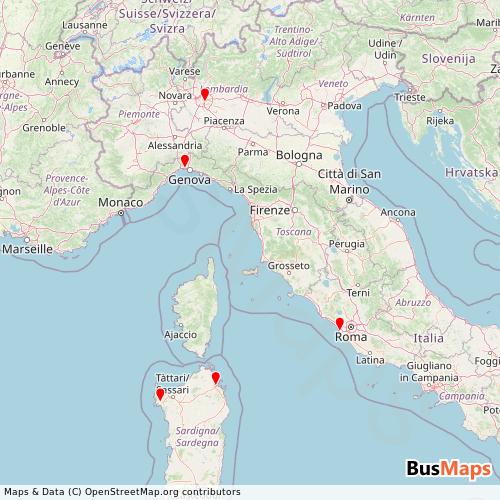Click the Roma city label
Image resolution: width=500 pixels, height=500 pixels.
[x=351, y=337]
